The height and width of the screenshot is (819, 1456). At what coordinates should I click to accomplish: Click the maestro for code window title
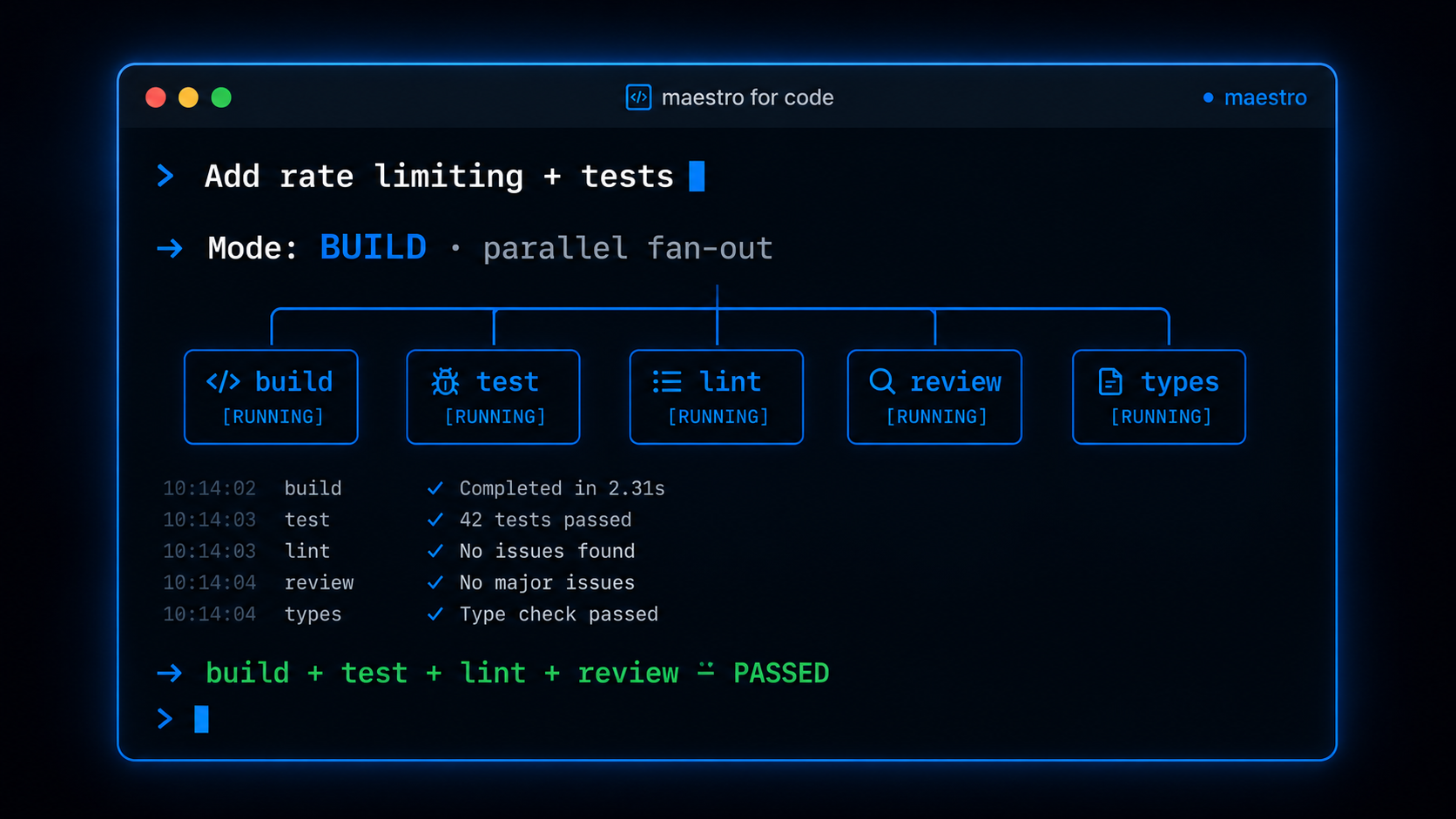747,97
